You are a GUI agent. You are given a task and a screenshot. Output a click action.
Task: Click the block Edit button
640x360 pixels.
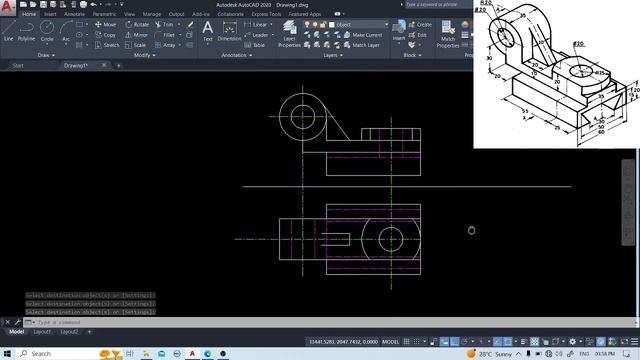(418, 35)
